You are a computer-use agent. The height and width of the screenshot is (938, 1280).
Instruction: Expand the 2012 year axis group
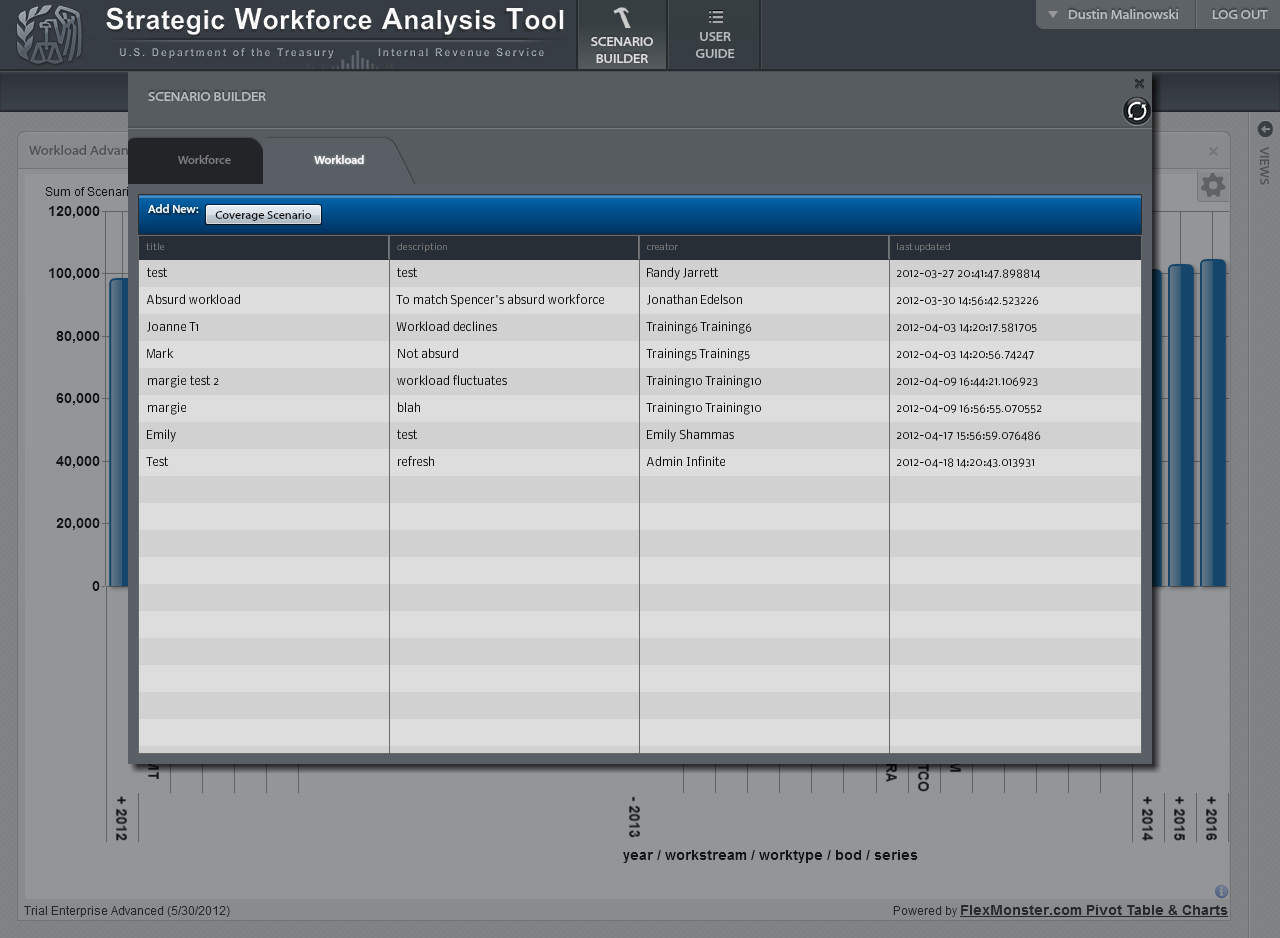[x=121, y=818]
